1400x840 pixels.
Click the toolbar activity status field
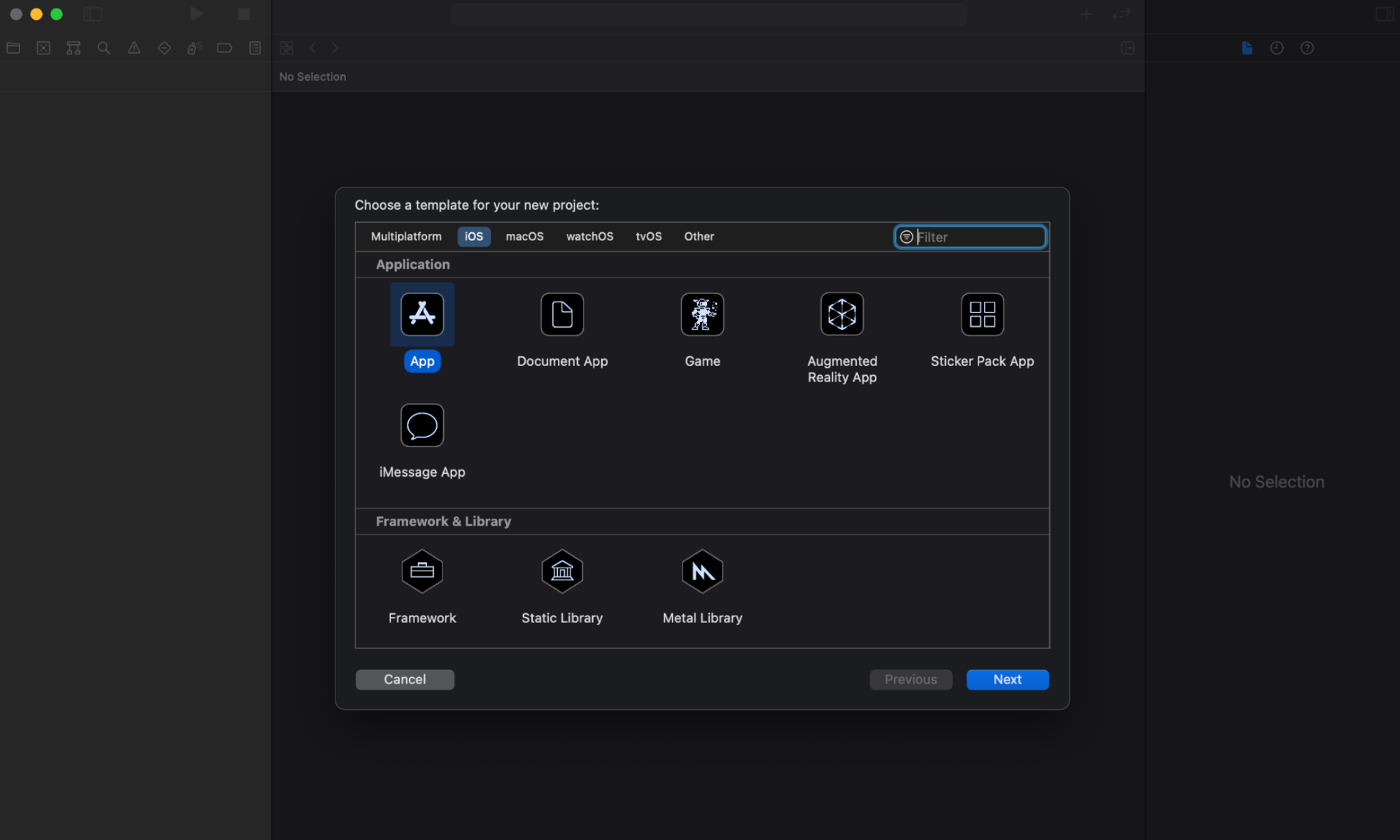coord(708,14)
